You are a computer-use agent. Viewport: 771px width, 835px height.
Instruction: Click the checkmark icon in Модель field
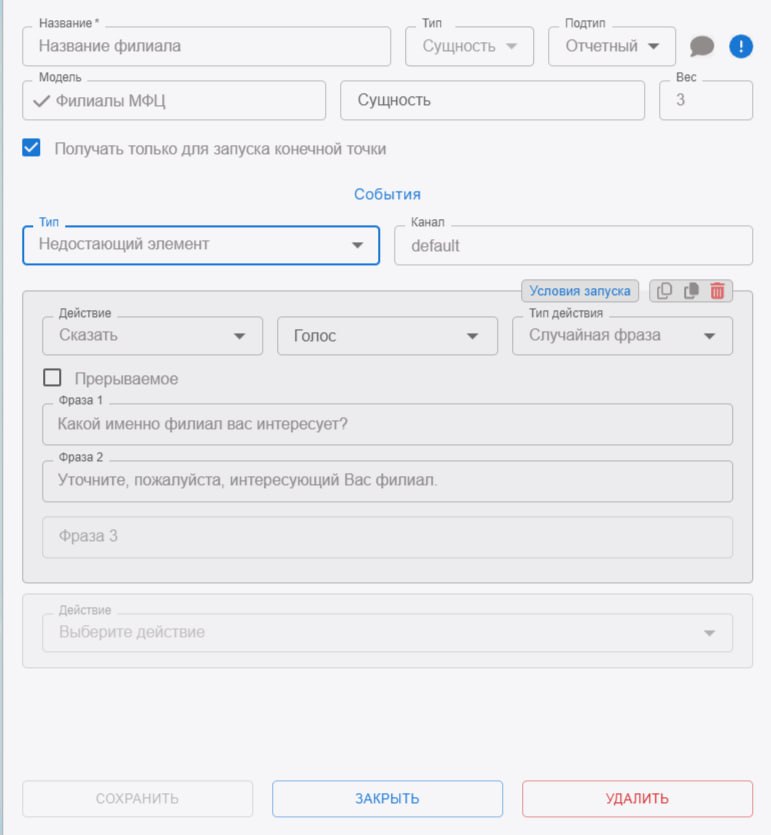pos(42,100)
